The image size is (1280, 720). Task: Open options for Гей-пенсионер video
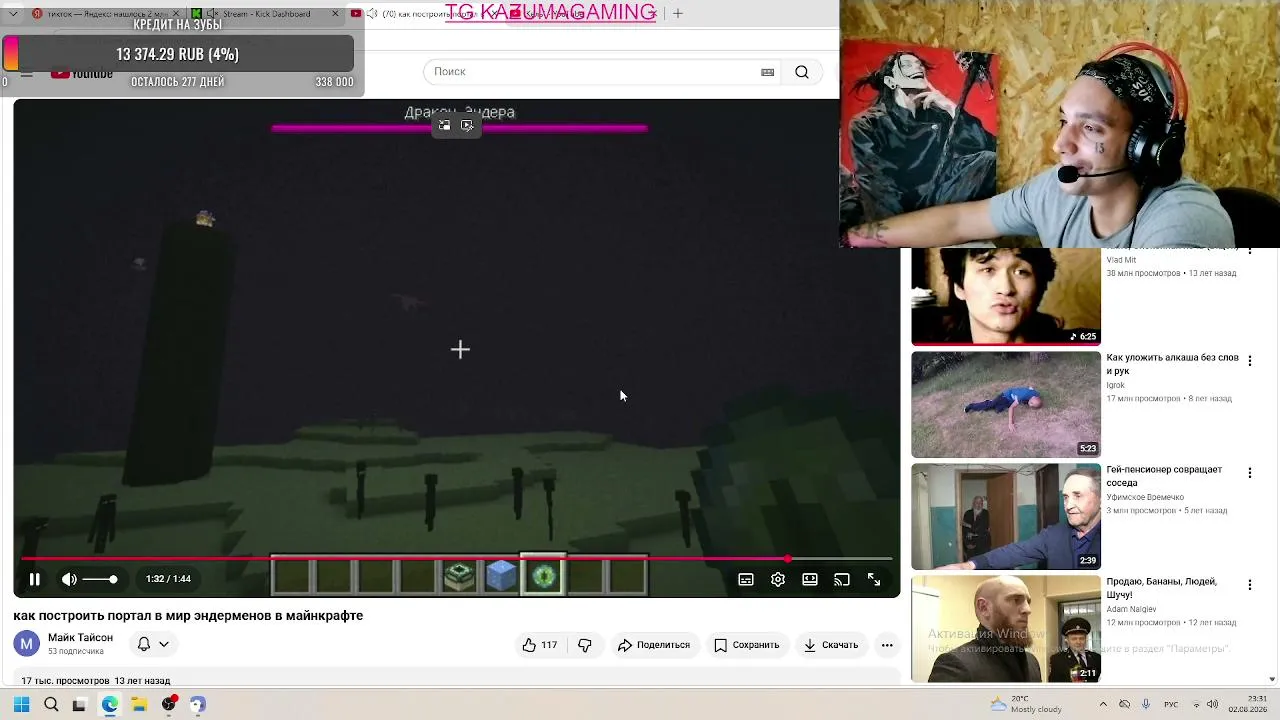coord(1249,473)
